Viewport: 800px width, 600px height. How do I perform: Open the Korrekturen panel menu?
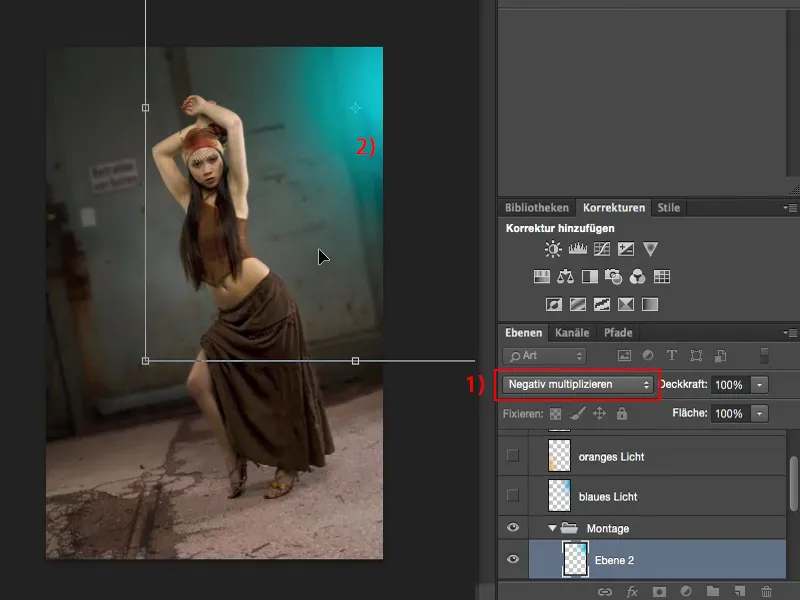tap(790, 208)
